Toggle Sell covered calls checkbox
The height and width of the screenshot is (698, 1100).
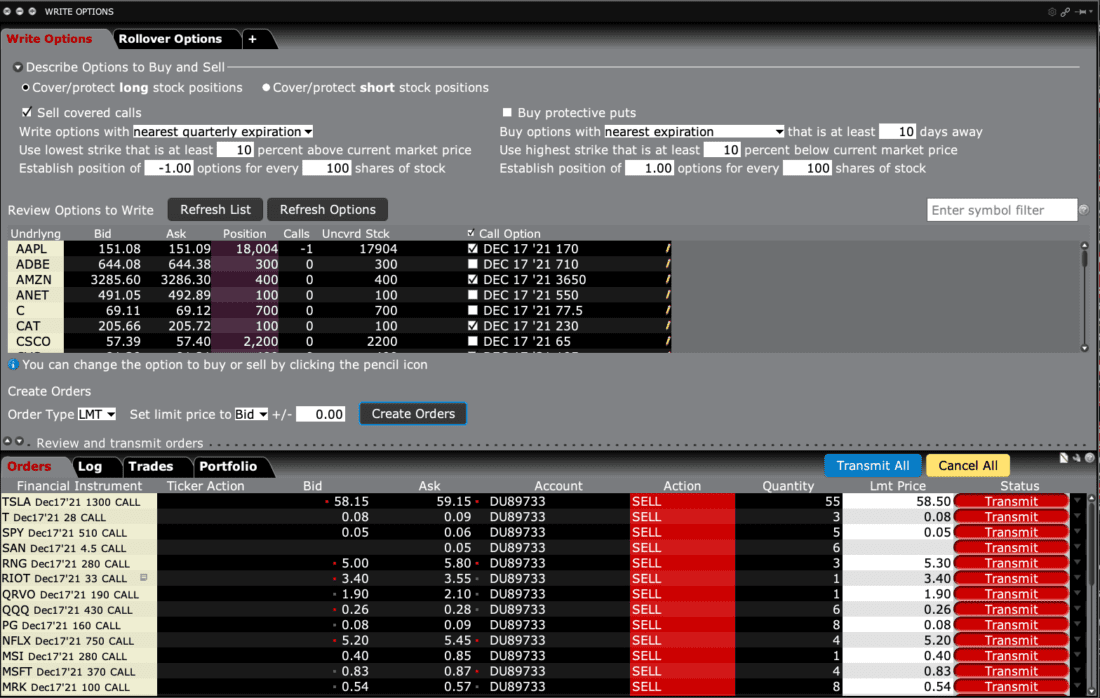tap(27, 112)
